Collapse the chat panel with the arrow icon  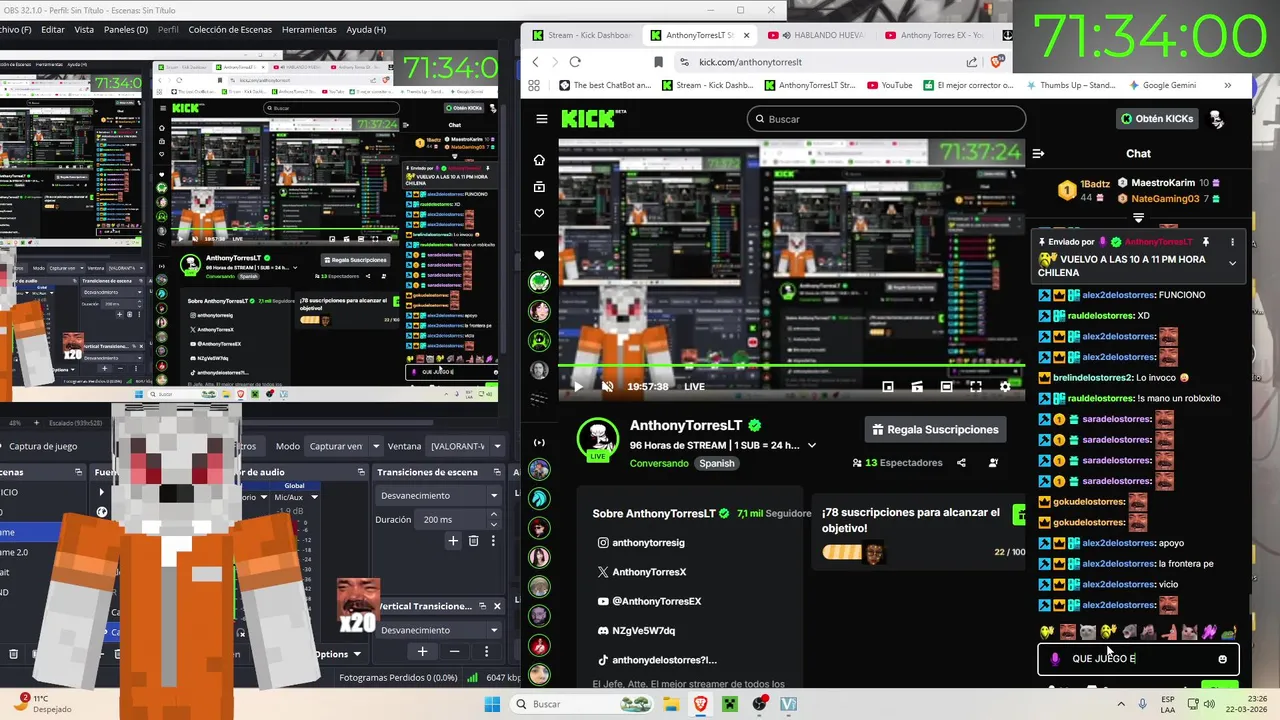tap(1038, 154)
